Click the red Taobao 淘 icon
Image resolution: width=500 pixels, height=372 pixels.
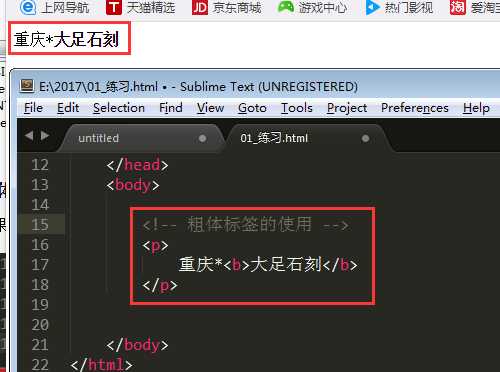coord(457,7)
